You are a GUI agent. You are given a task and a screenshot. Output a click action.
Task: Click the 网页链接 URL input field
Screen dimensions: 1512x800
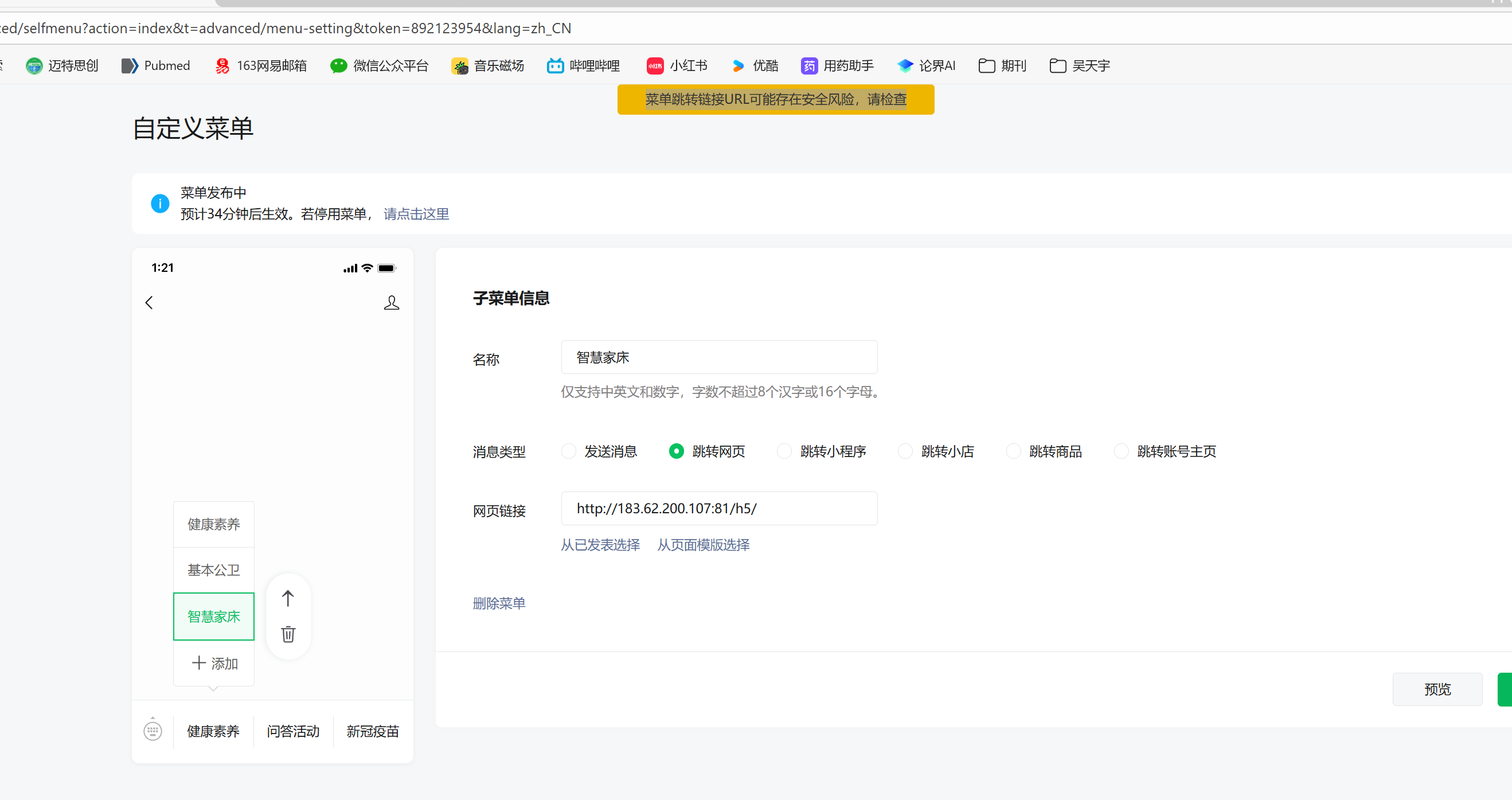(718, 508)
